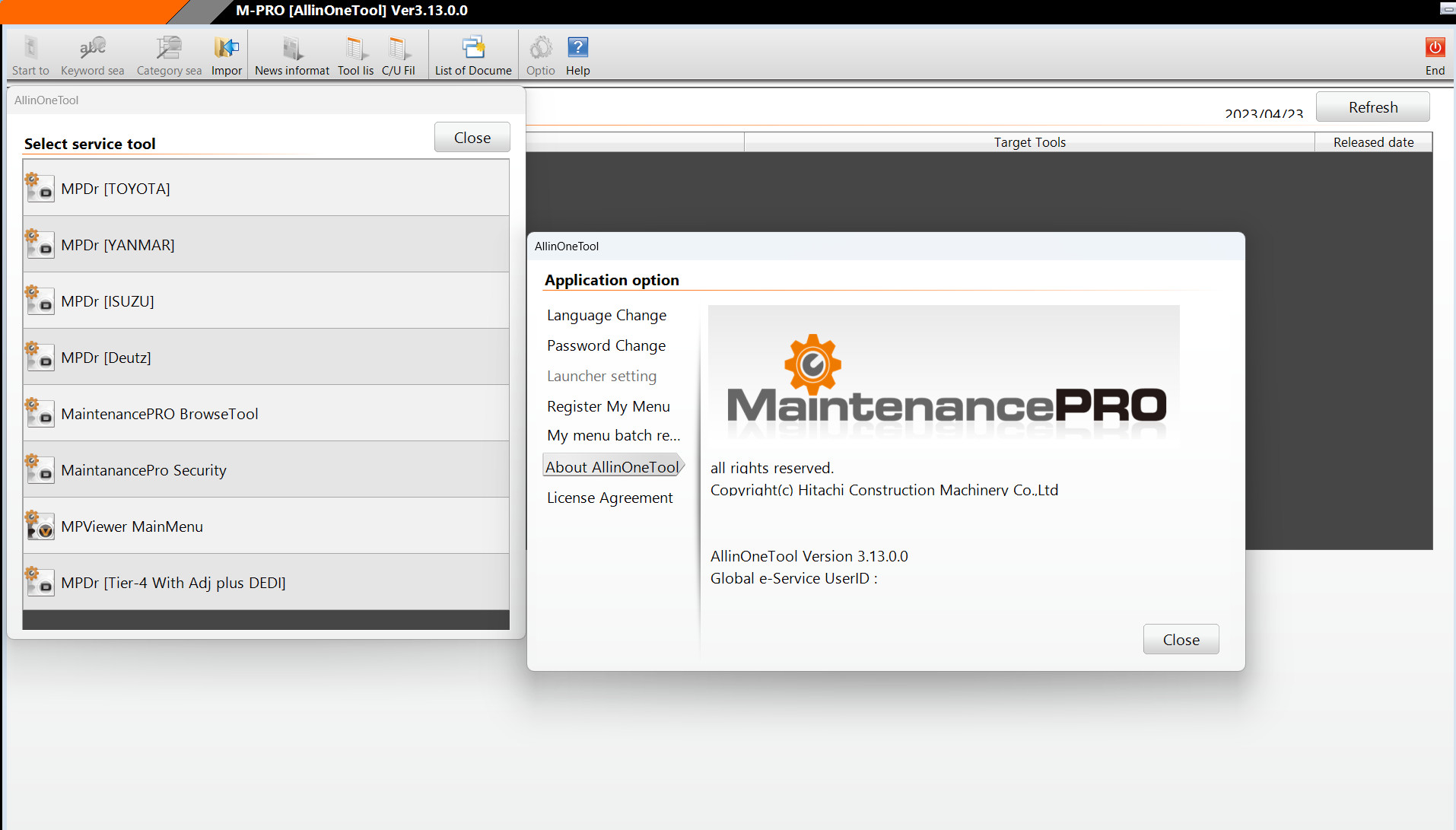Open Category search toolbar icon
The width and height of the screenshot is (1456, 830).
click(x=169, y=49)
